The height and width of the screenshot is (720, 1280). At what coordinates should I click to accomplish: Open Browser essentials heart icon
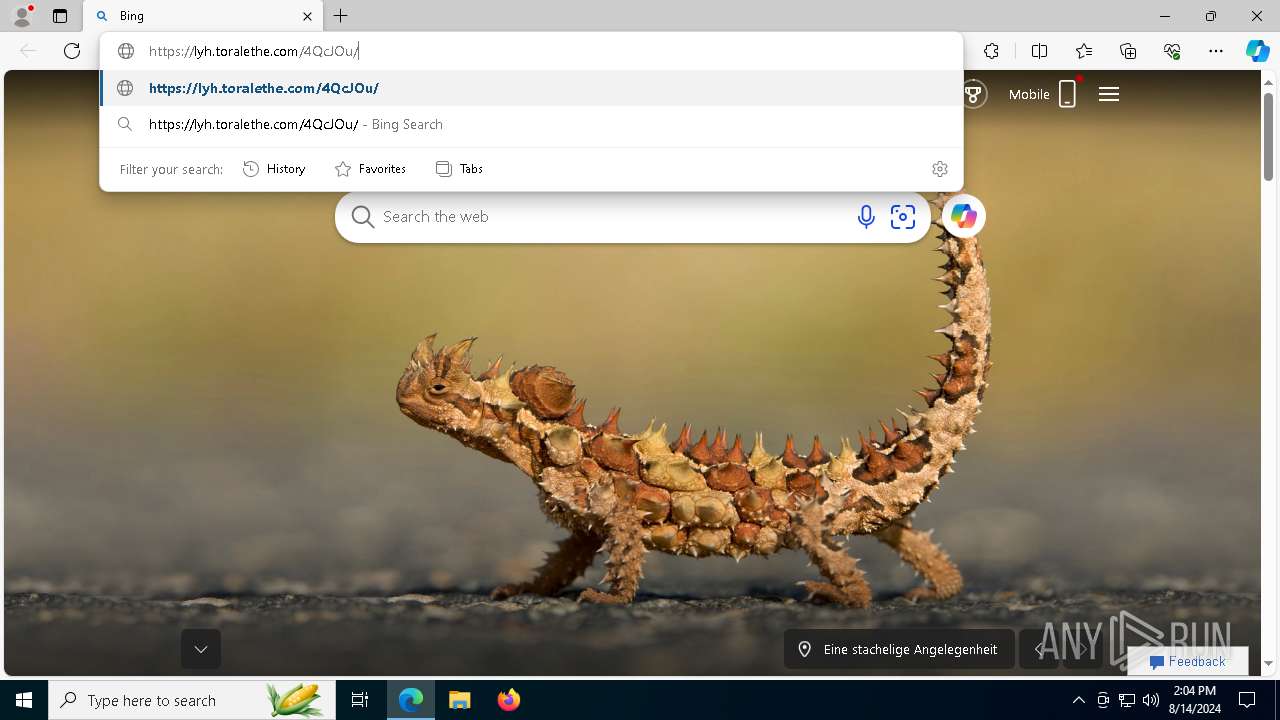(x=1172, y=51)
